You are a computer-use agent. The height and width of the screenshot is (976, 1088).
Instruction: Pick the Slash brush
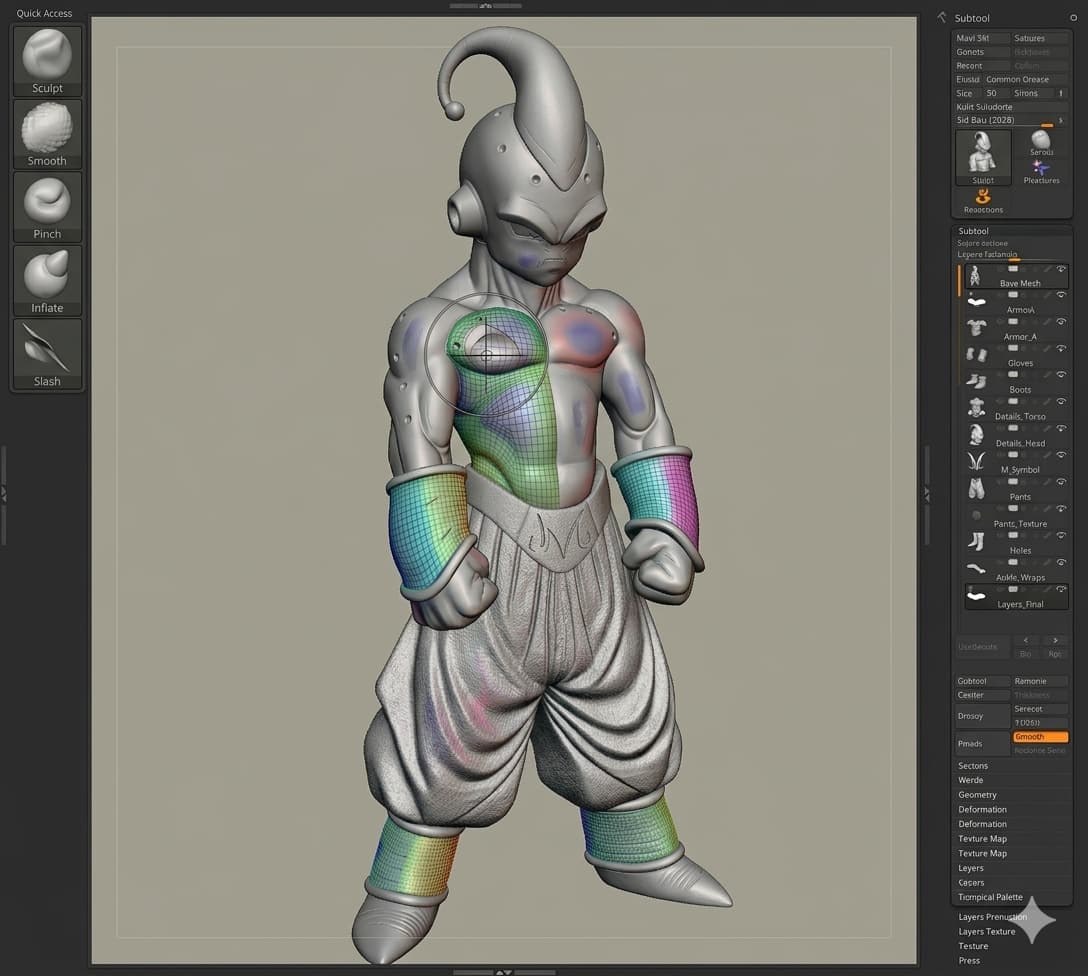tap(47, 354)
